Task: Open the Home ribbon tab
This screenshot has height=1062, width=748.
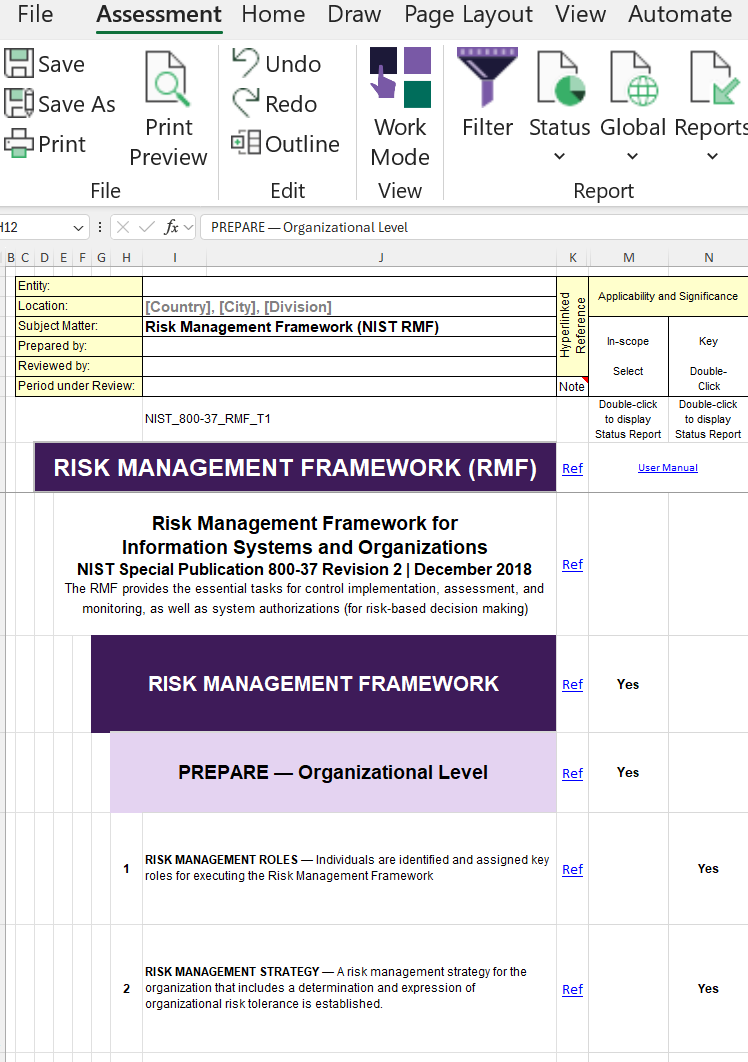Action: click(x=273, y=14)
